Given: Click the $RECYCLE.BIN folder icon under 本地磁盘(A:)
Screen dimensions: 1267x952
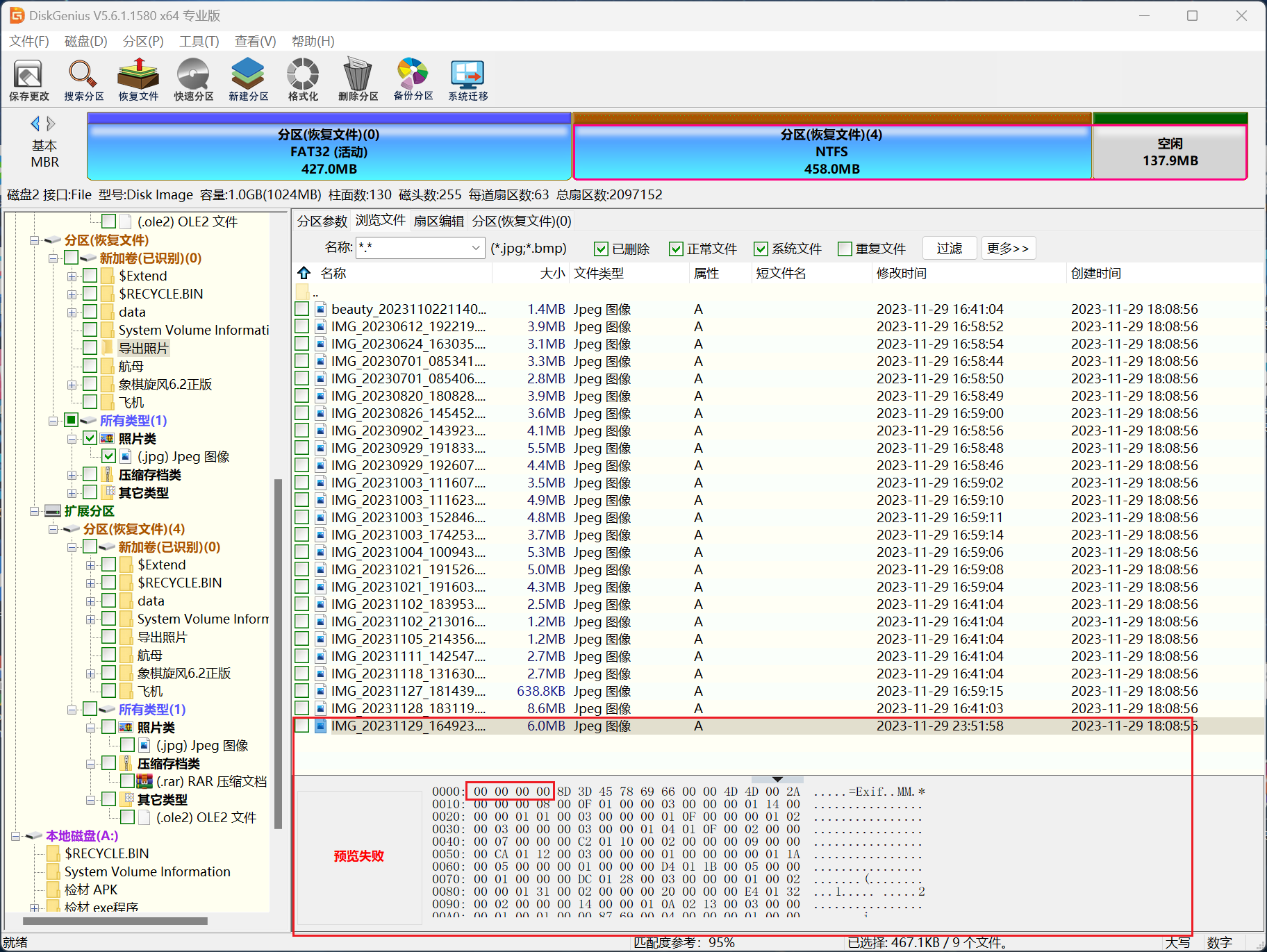Looking at the screenshot, I should pyautogui.click(x=53, y=853).
